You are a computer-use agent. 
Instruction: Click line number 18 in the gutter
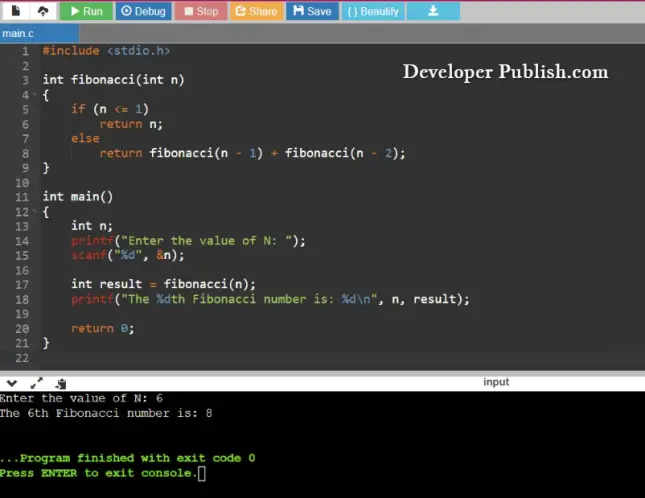[22, 299]
